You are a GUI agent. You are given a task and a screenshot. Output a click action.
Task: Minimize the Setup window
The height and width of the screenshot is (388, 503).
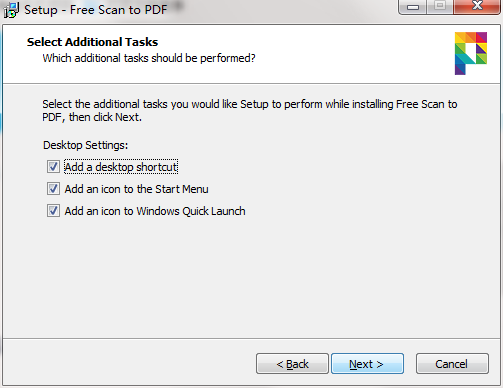tap(413, 7)
